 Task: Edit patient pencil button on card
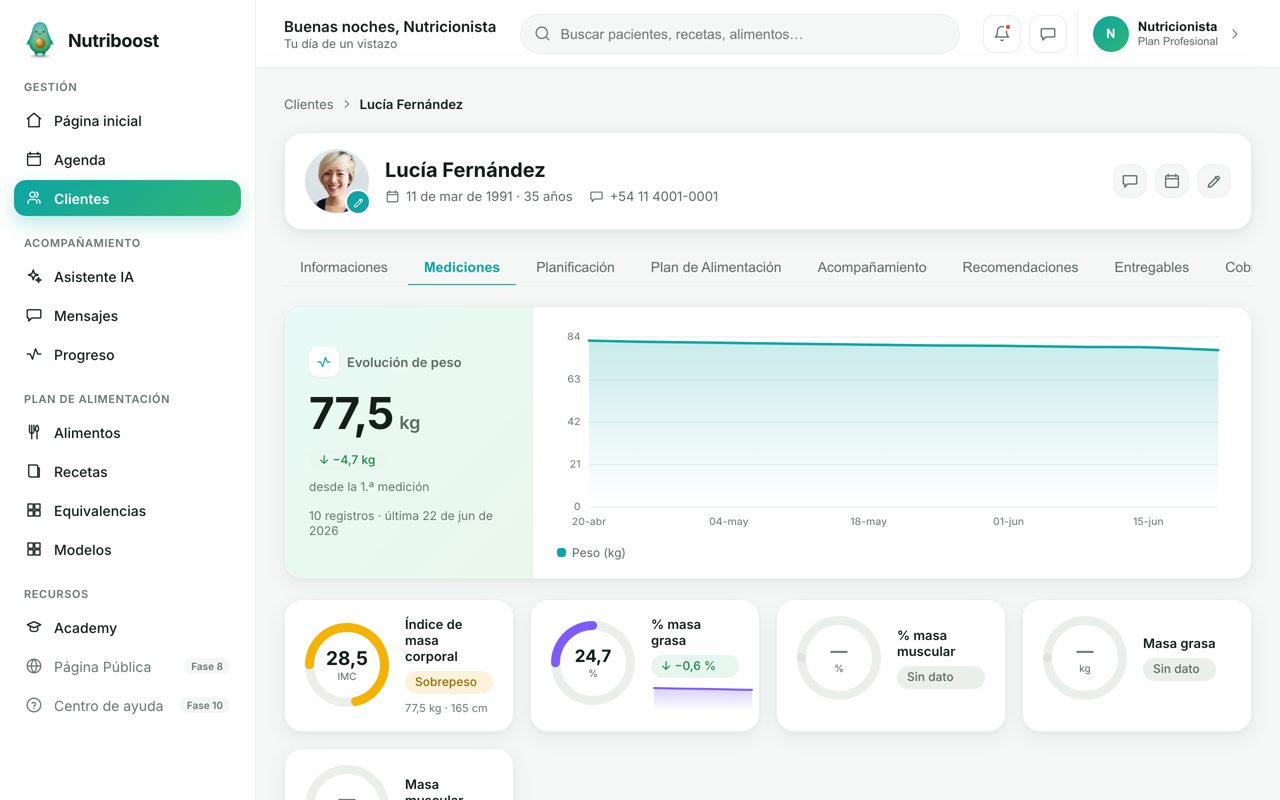click(1214, 181)
